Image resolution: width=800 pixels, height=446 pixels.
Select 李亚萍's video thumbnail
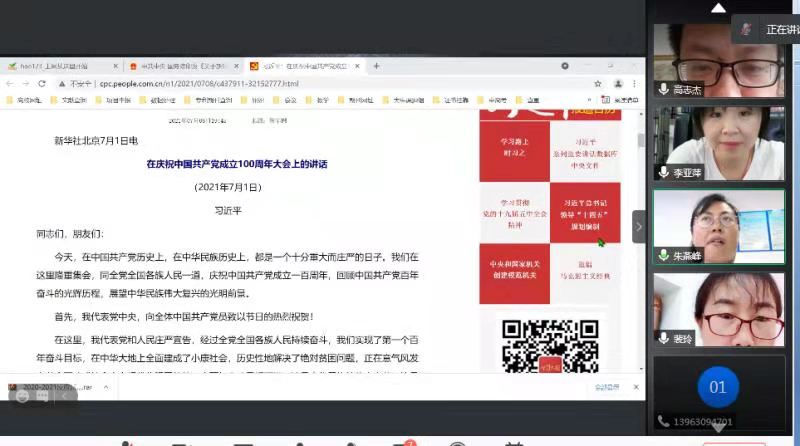pos(719,143)
